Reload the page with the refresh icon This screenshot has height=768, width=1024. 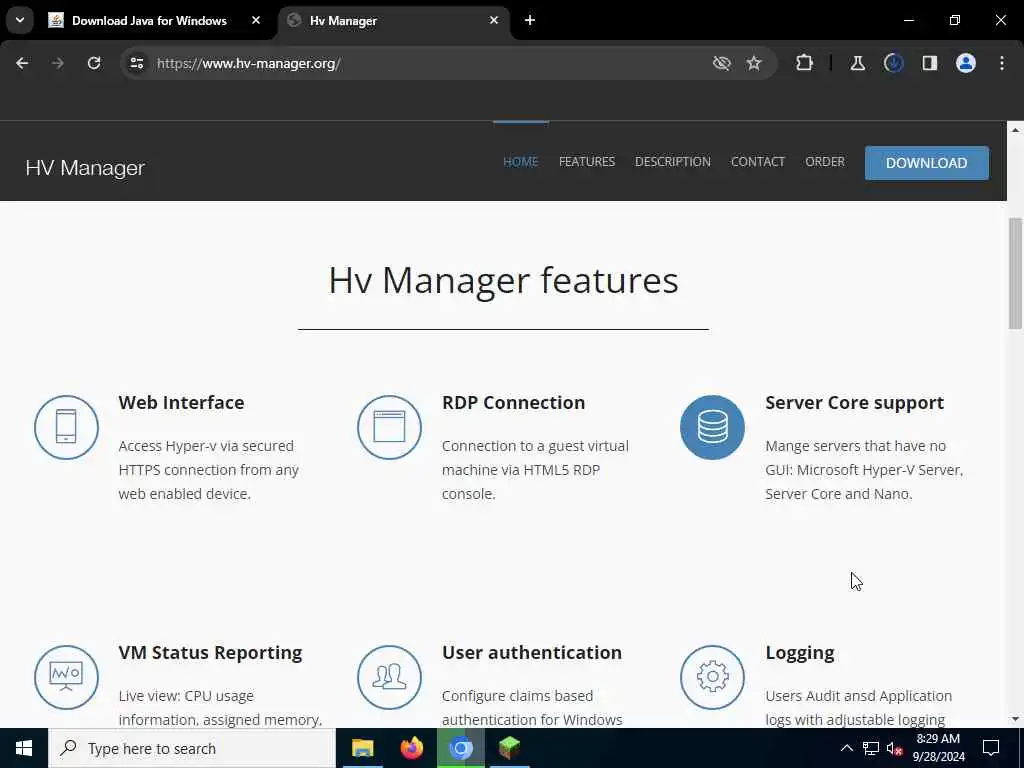point(94,63)
